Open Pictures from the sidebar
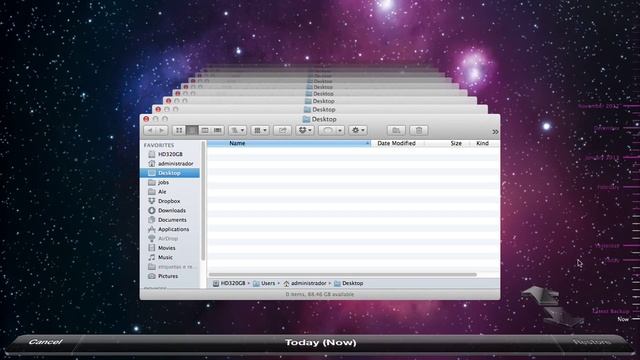 click(x=170, y=276)
